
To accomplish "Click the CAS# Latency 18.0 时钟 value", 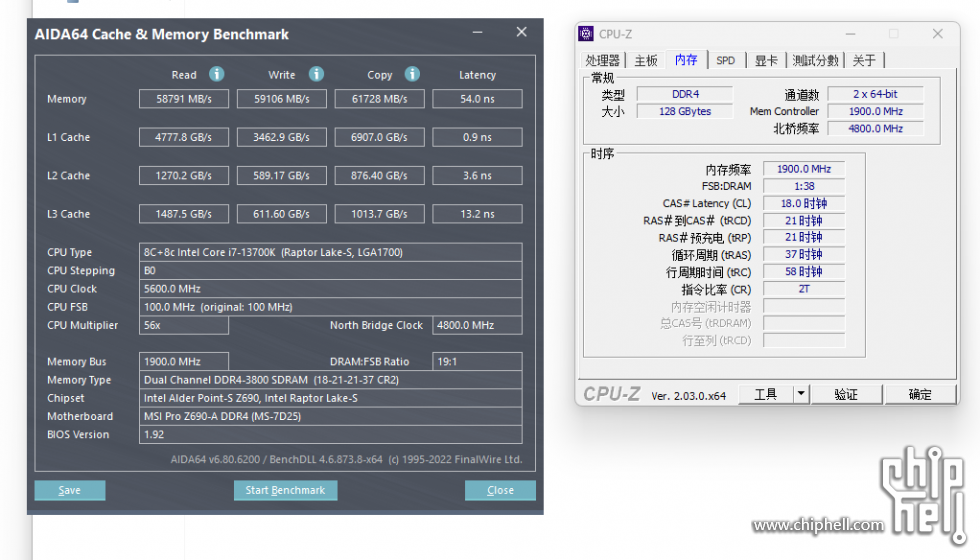I will click(804, 203).
